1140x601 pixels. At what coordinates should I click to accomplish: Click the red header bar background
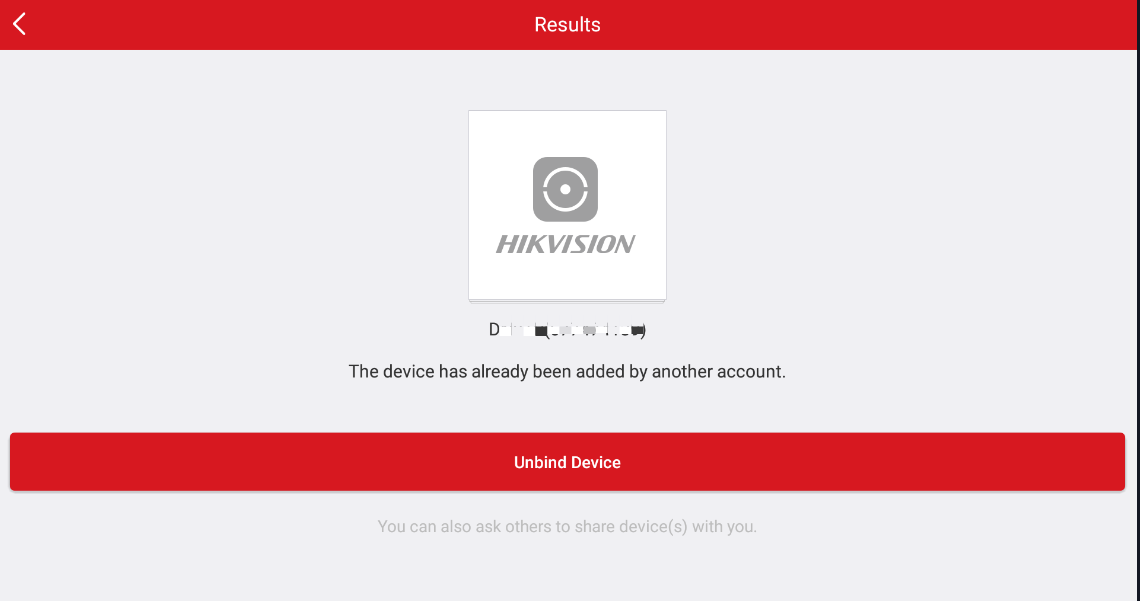point(872,25)
